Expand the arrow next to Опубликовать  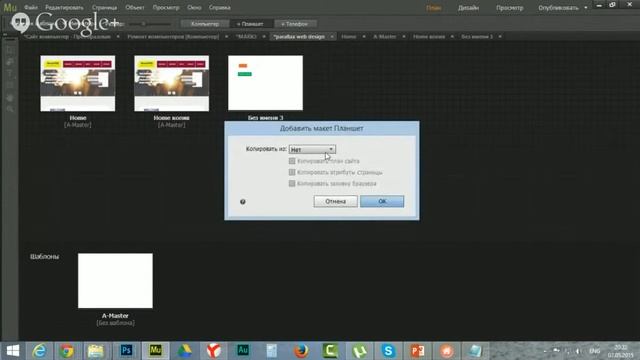pos(586,8)
